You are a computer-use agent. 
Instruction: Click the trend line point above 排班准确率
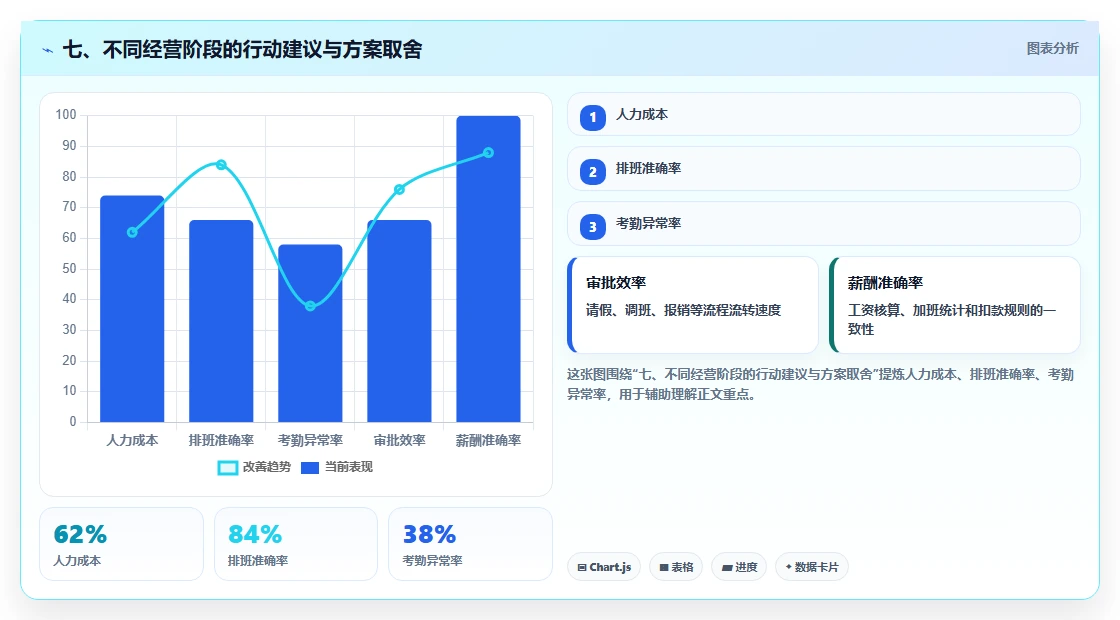[221, 165]
